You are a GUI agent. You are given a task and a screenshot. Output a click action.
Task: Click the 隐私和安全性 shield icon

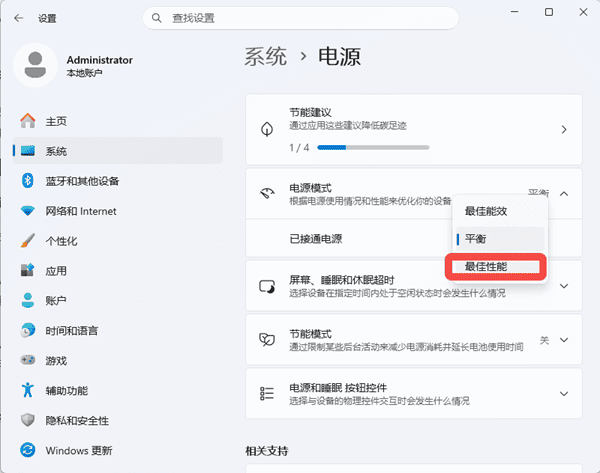(28, 420)
